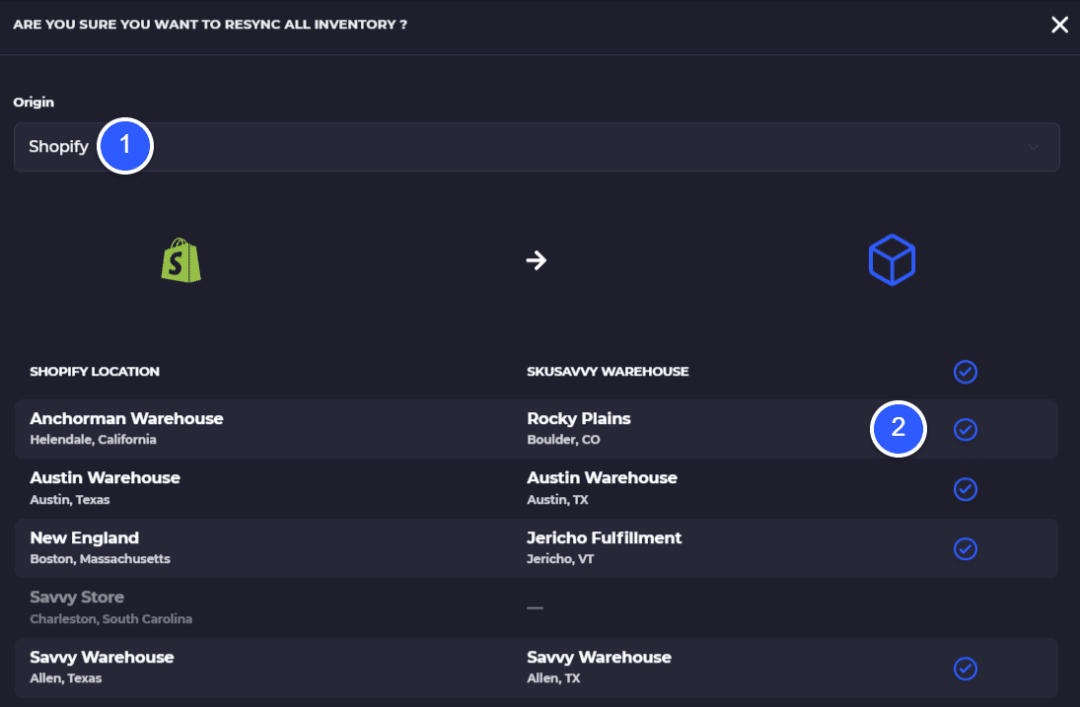Image resolution: width=1080 pixels, height=707 pixels.
Task: Click the SHOPIFY LOCATION column header
Action: (94, 371)
